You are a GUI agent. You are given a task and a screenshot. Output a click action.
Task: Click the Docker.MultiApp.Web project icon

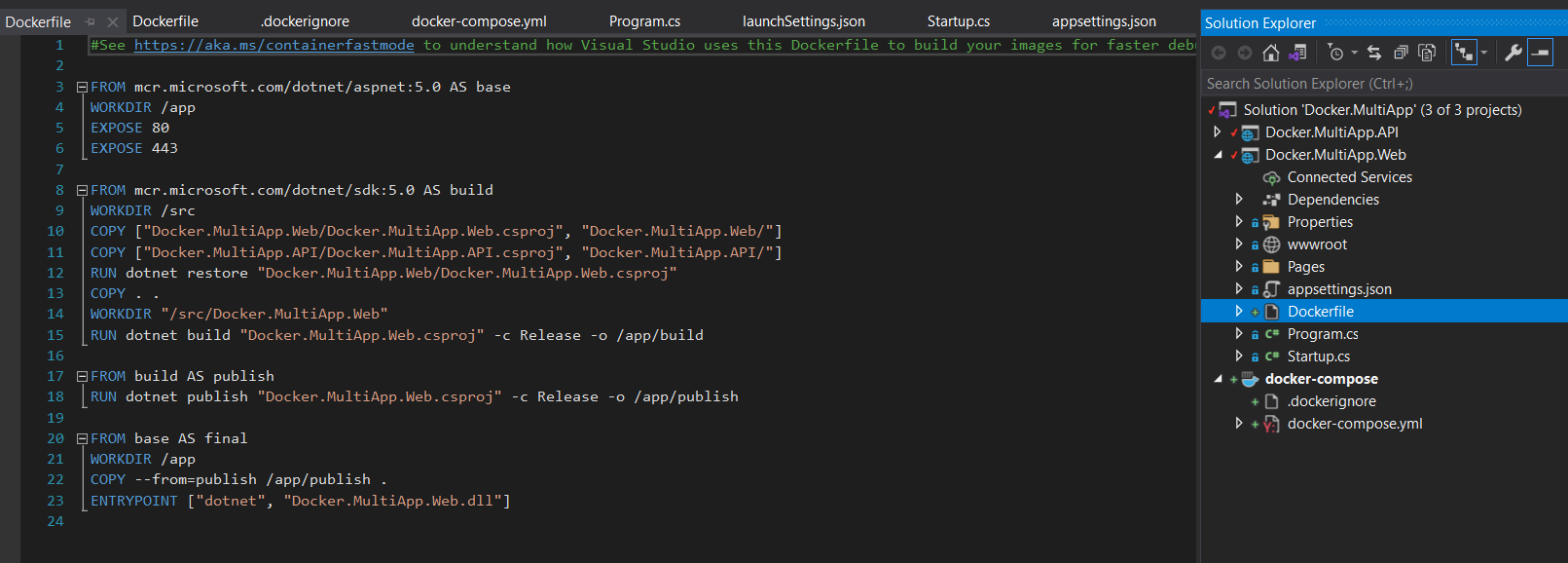click(x=1250, y=155)
